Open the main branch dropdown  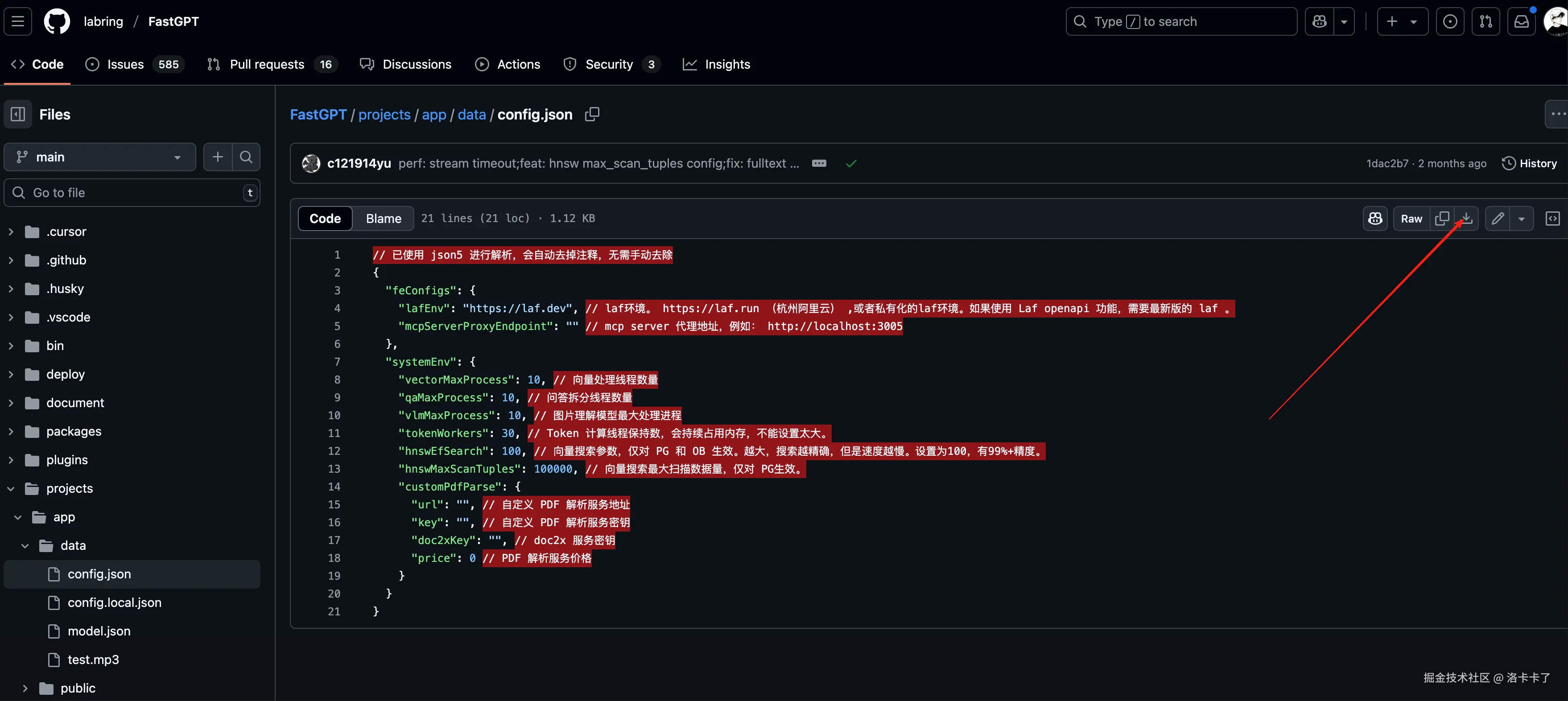pos(100,157)
